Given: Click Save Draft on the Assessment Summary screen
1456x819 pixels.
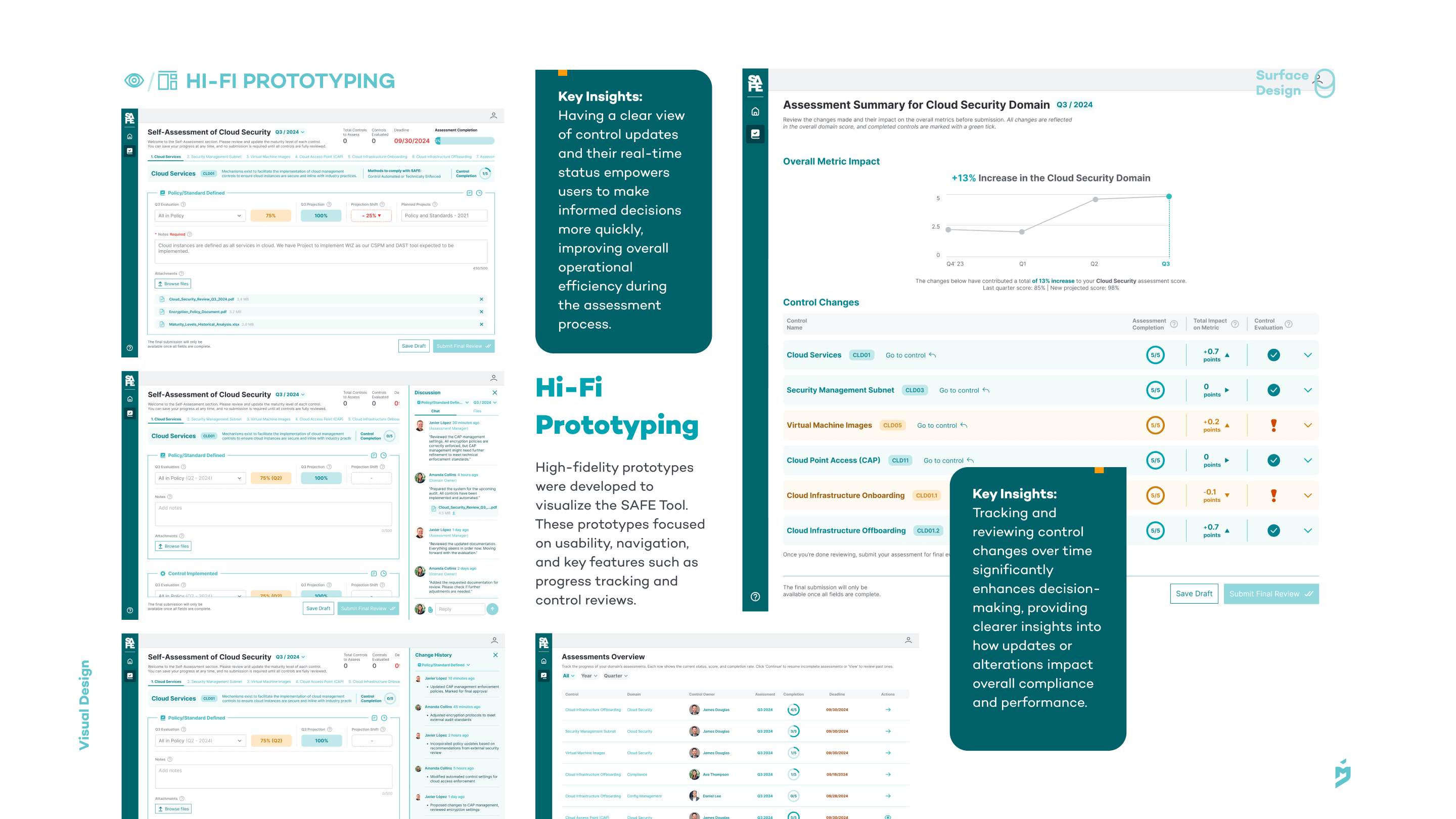Looking at the screenshot, I should pos(1194,594).
